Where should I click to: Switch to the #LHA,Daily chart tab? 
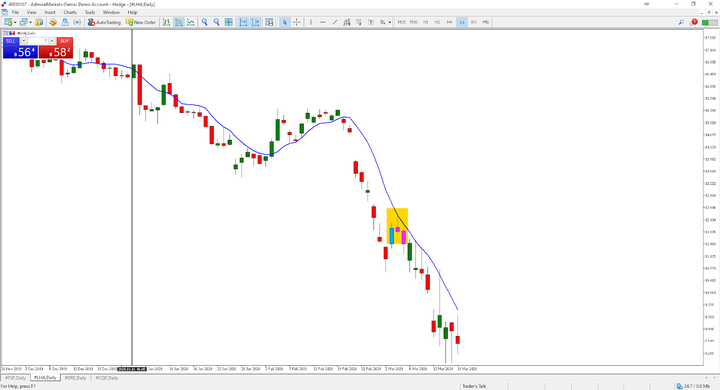[45, 378]
